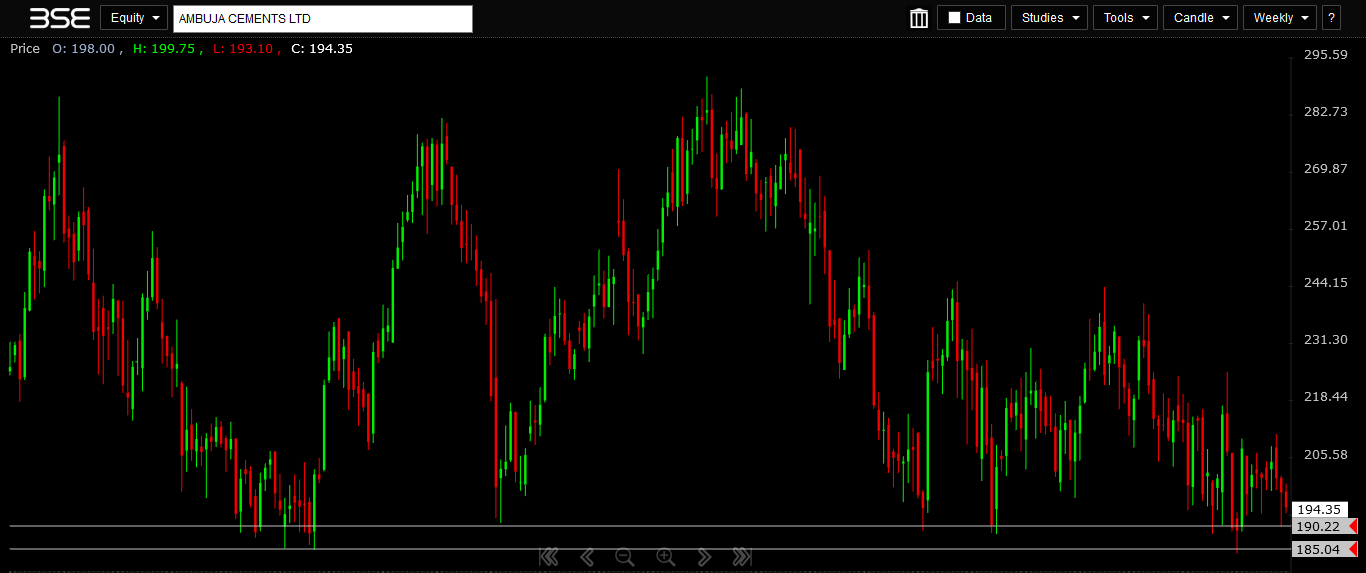Image resolution: width=1366 pixels, height=573 pixels.
Task: Open the Weekly interval dropdown
Action: [x=1279, y=18]
